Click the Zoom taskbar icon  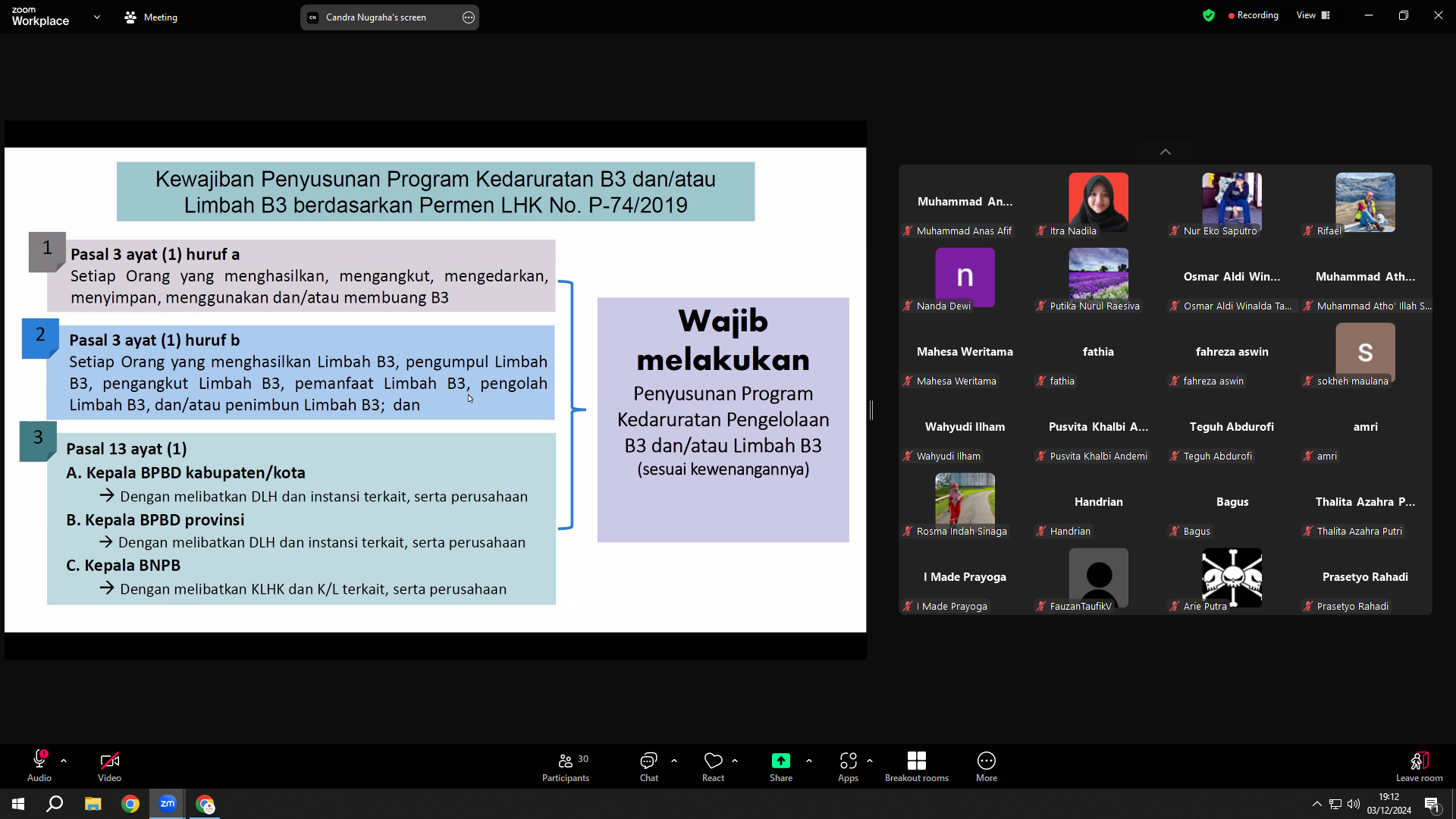coord(168,804)
